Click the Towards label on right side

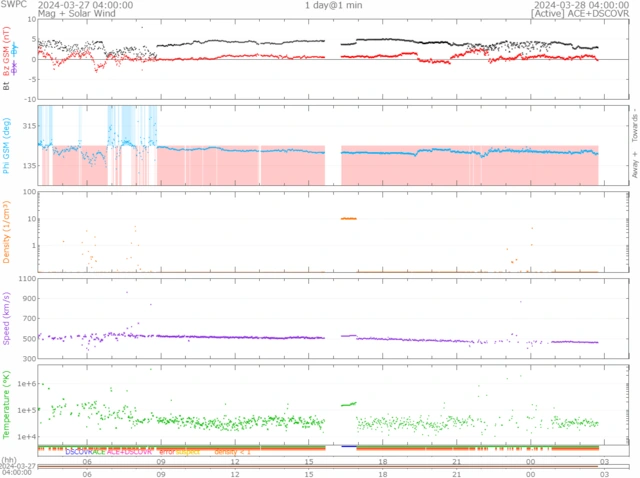click(x=633, y=124)
